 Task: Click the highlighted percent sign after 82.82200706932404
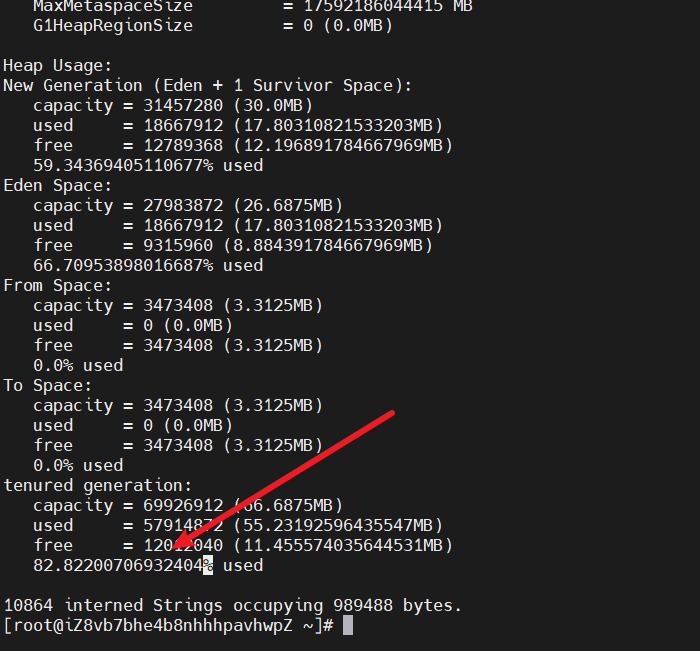(208, 565)
